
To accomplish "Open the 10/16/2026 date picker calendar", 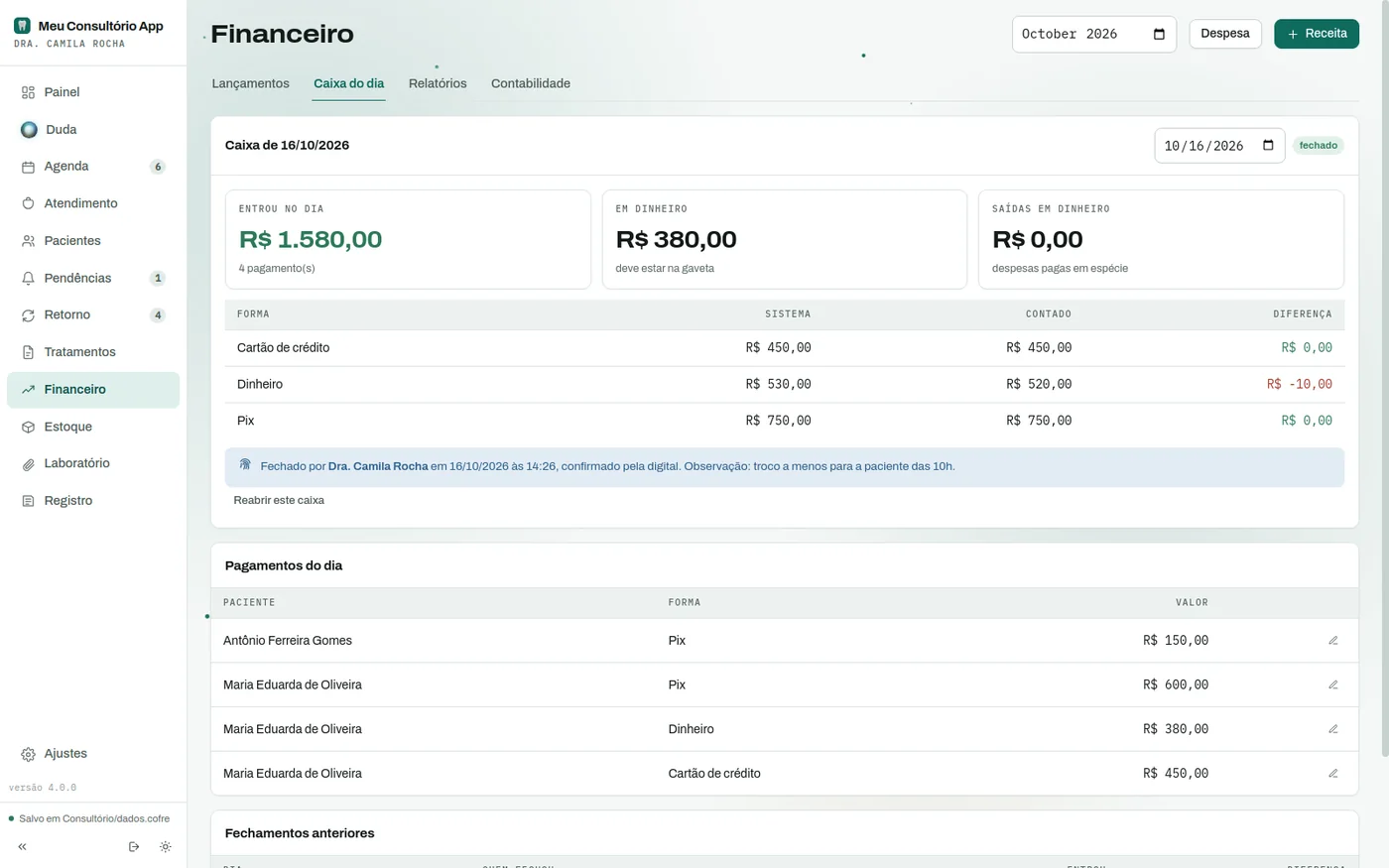I will 1268,146.
